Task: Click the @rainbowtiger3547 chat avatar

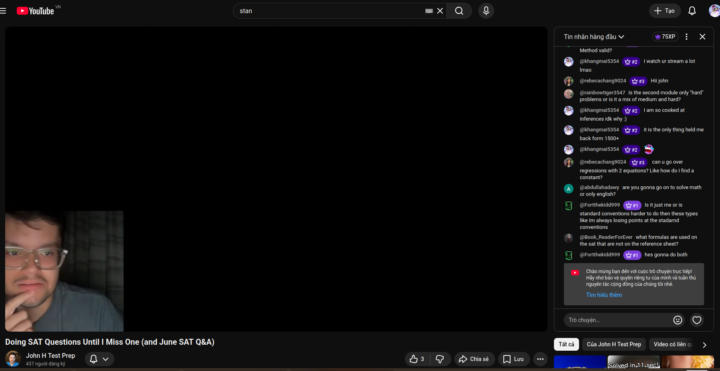Action: tap(568, 94)
